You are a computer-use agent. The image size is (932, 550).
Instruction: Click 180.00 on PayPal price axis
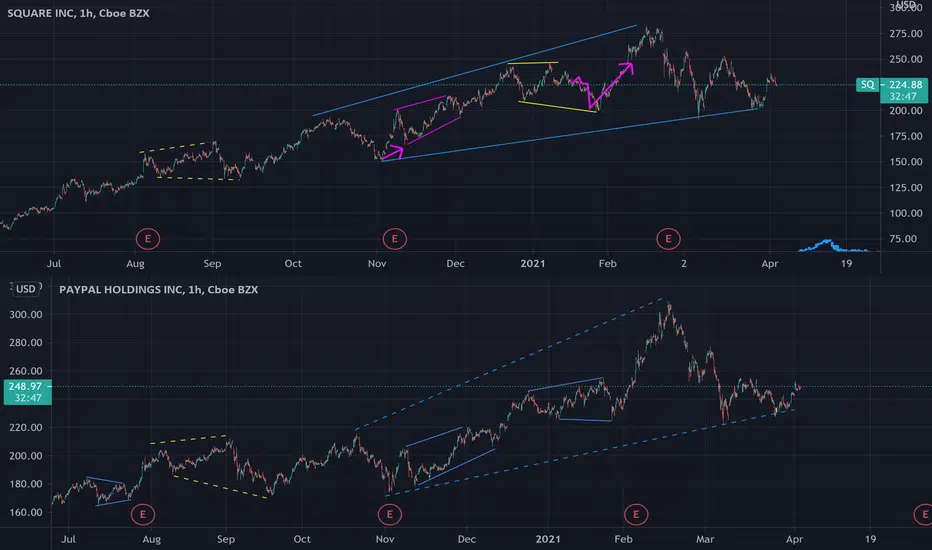coord(26,484)
